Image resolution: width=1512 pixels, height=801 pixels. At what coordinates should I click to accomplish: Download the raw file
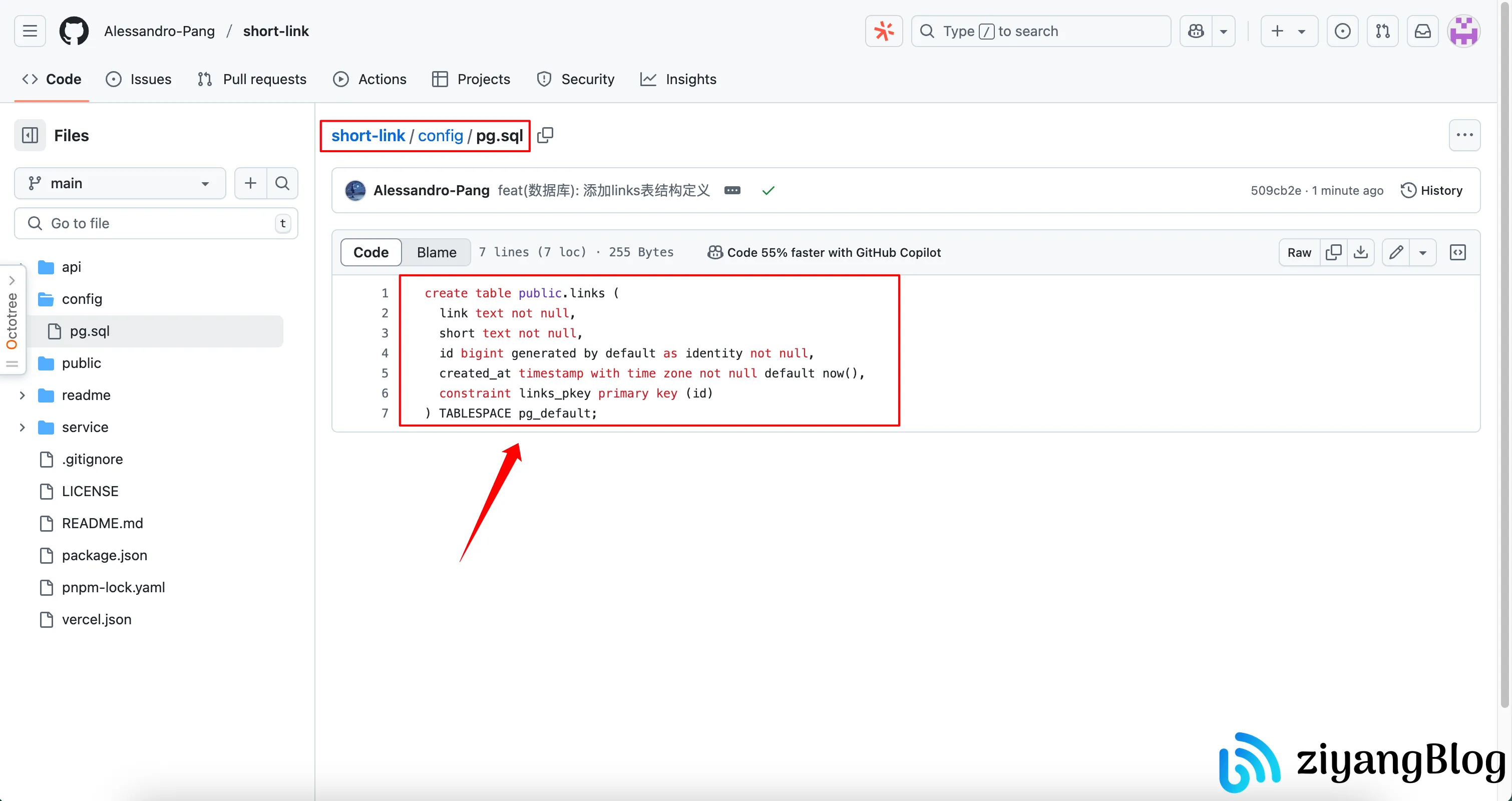tap(1361, 252)
